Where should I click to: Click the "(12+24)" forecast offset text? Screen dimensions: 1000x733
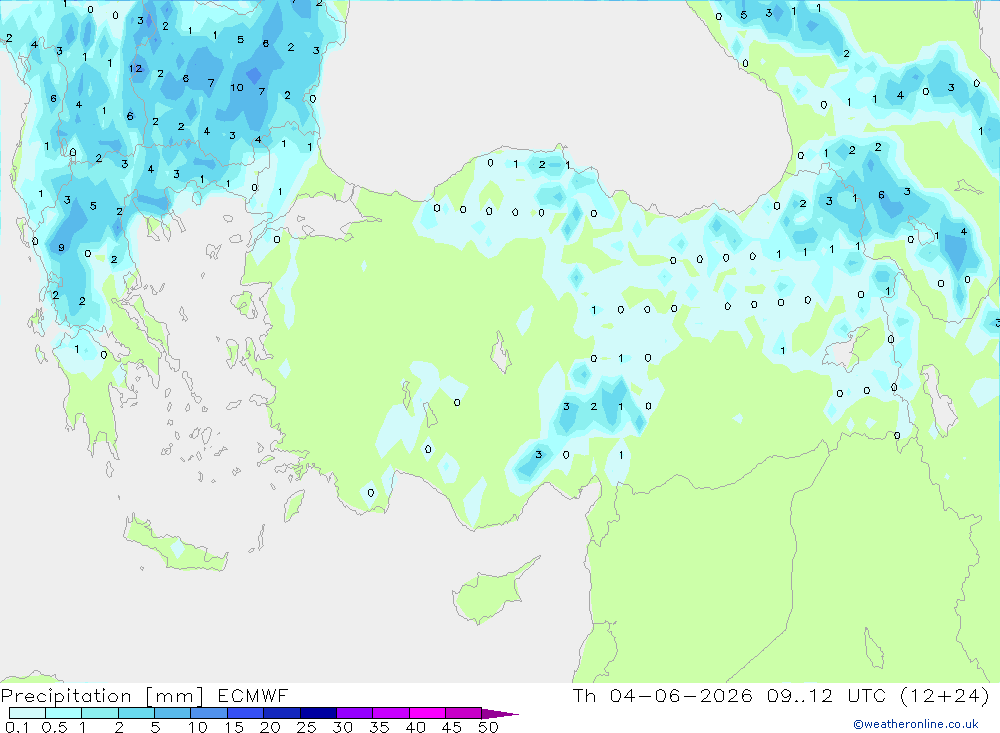tap(945, 695)
